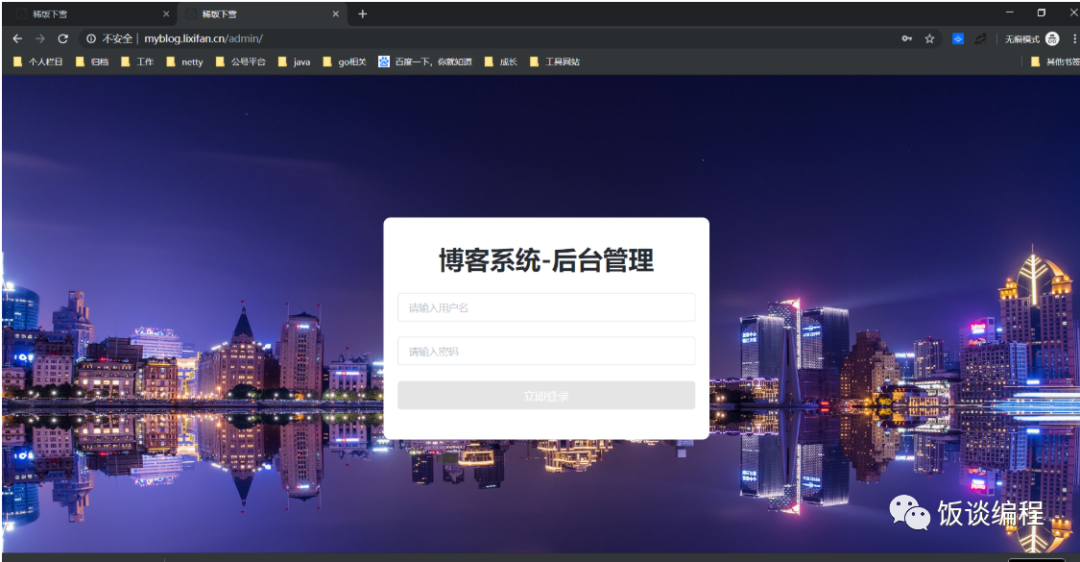
Task: Minimize the browser window
Action: coord(1010,12)
